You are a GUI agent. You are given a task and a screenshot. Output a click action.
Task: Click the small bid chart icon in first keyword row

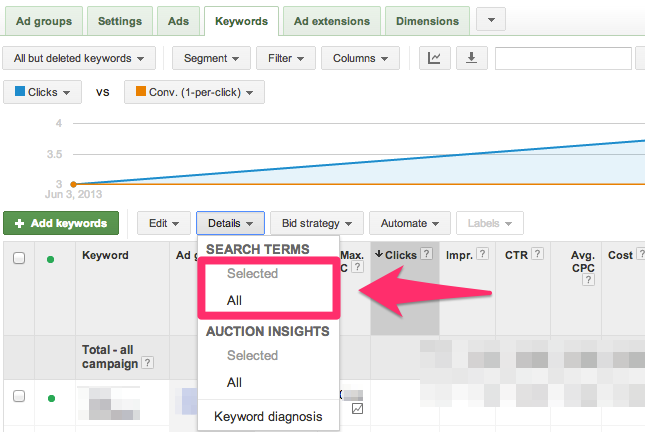[x=357, y=409]
